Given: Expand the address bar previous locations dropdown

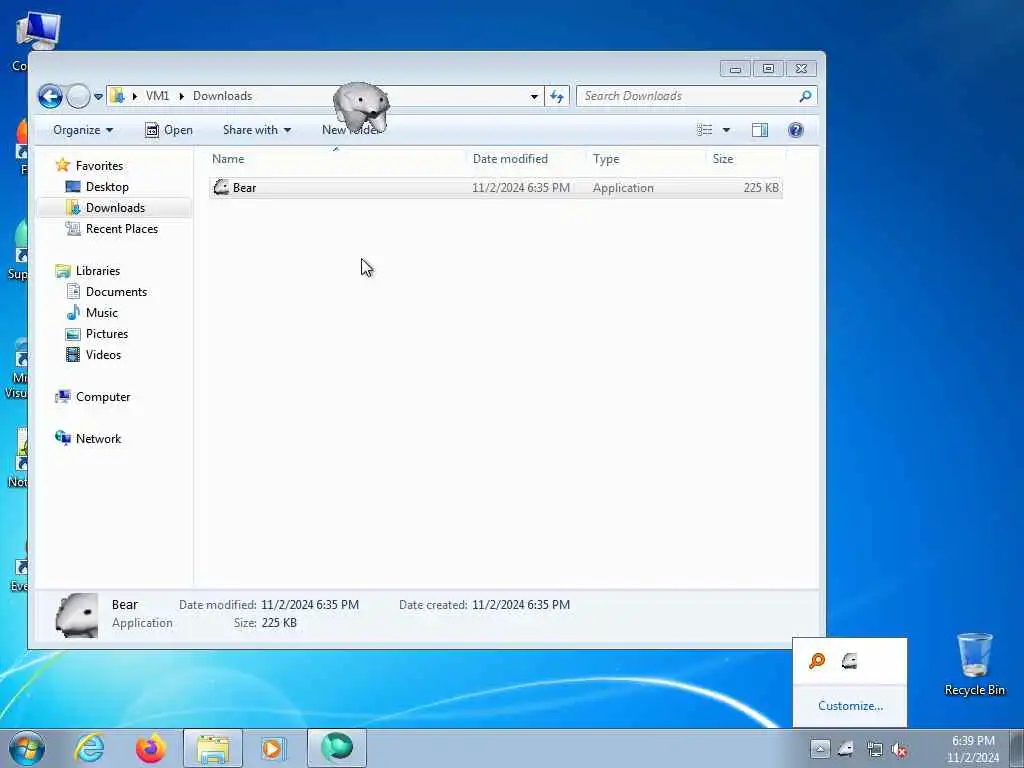Looking at the screenshot, I should 534,97.
